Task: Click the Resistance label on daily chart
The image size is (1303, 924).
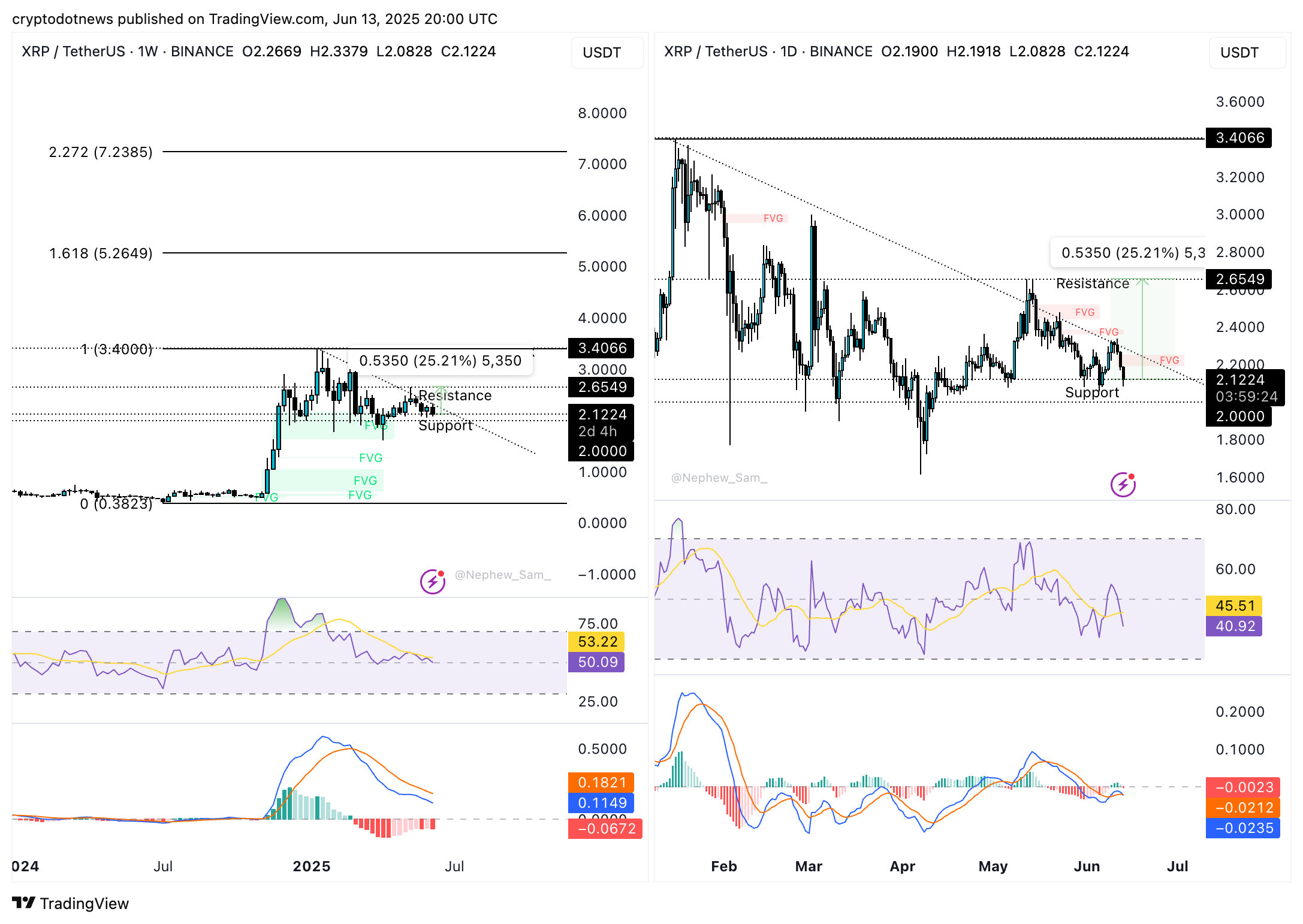Action: click(1092, 283)
